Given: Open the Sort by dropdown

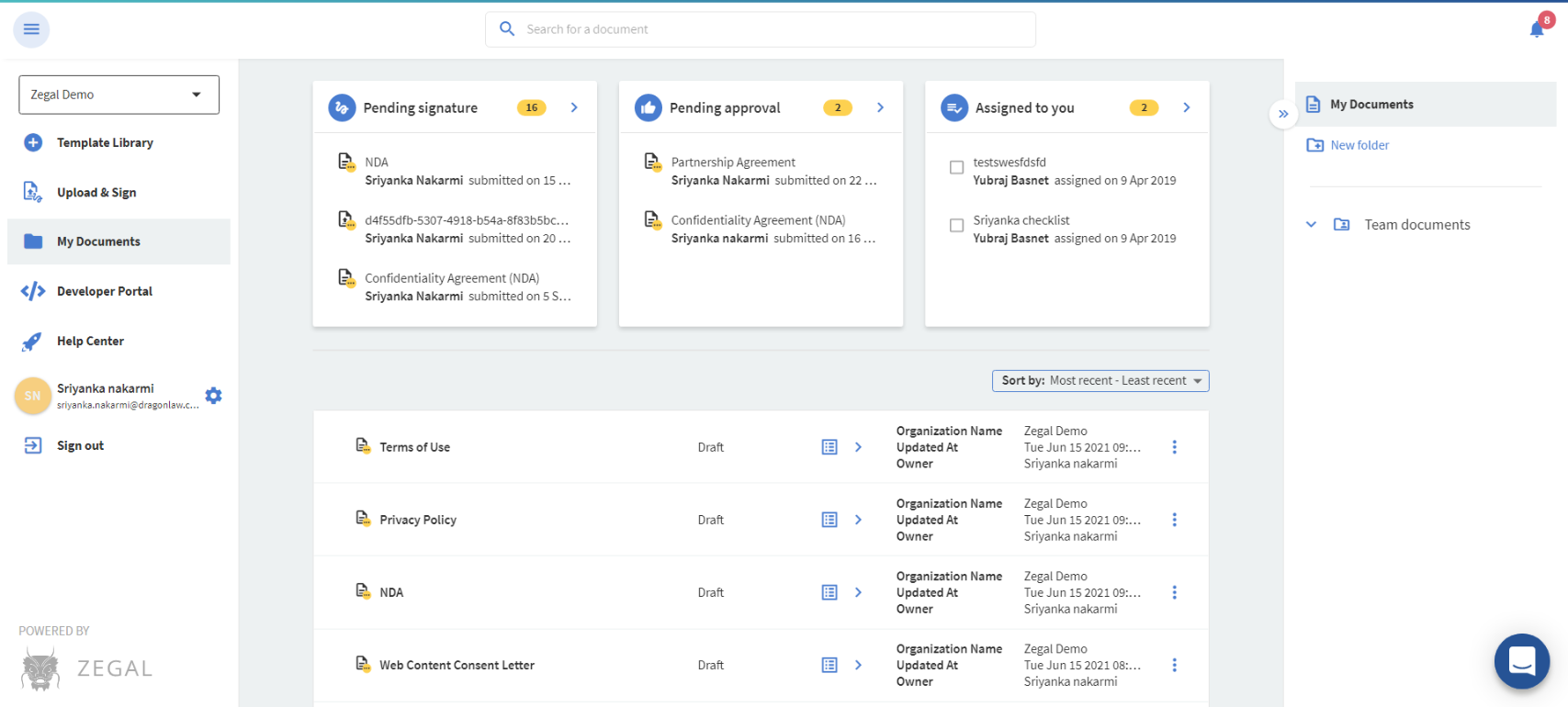Looking at the screenshot, I should 1100,381.
